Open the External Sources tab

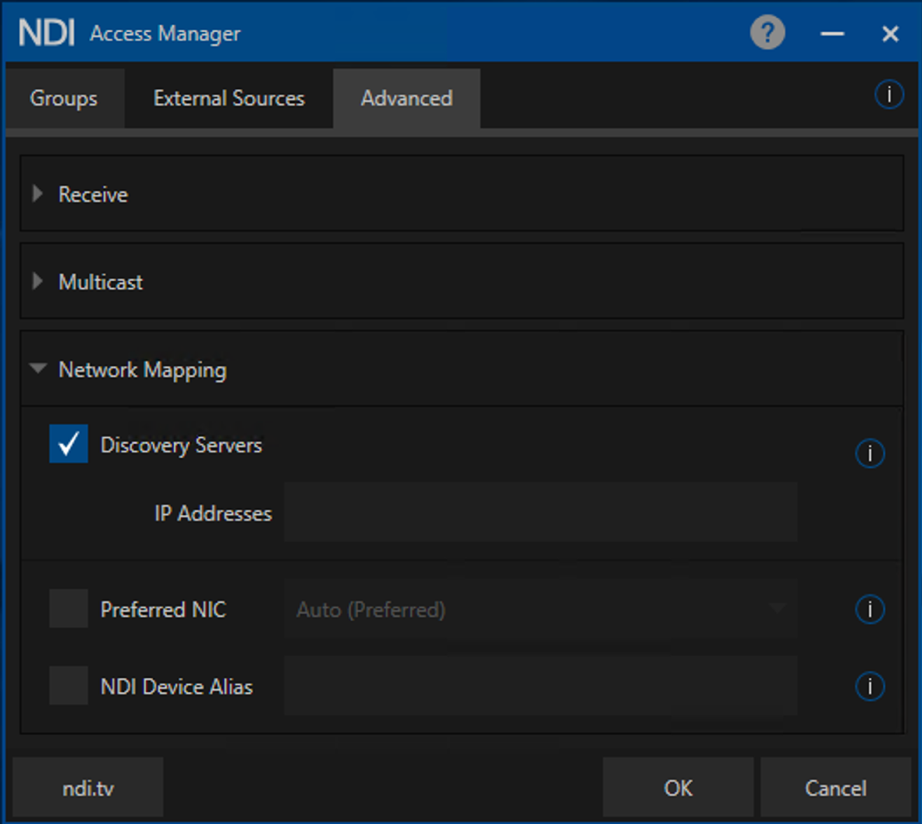click(x=228, y=98)
